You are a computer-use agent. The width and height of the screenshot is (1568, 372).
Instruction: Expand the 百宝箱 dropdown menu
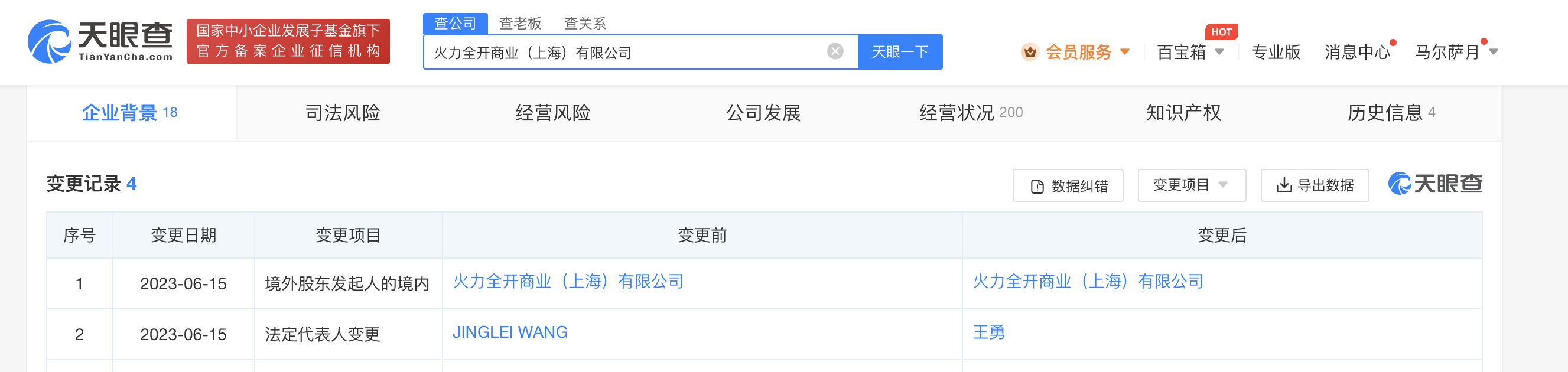(1219, 53)
